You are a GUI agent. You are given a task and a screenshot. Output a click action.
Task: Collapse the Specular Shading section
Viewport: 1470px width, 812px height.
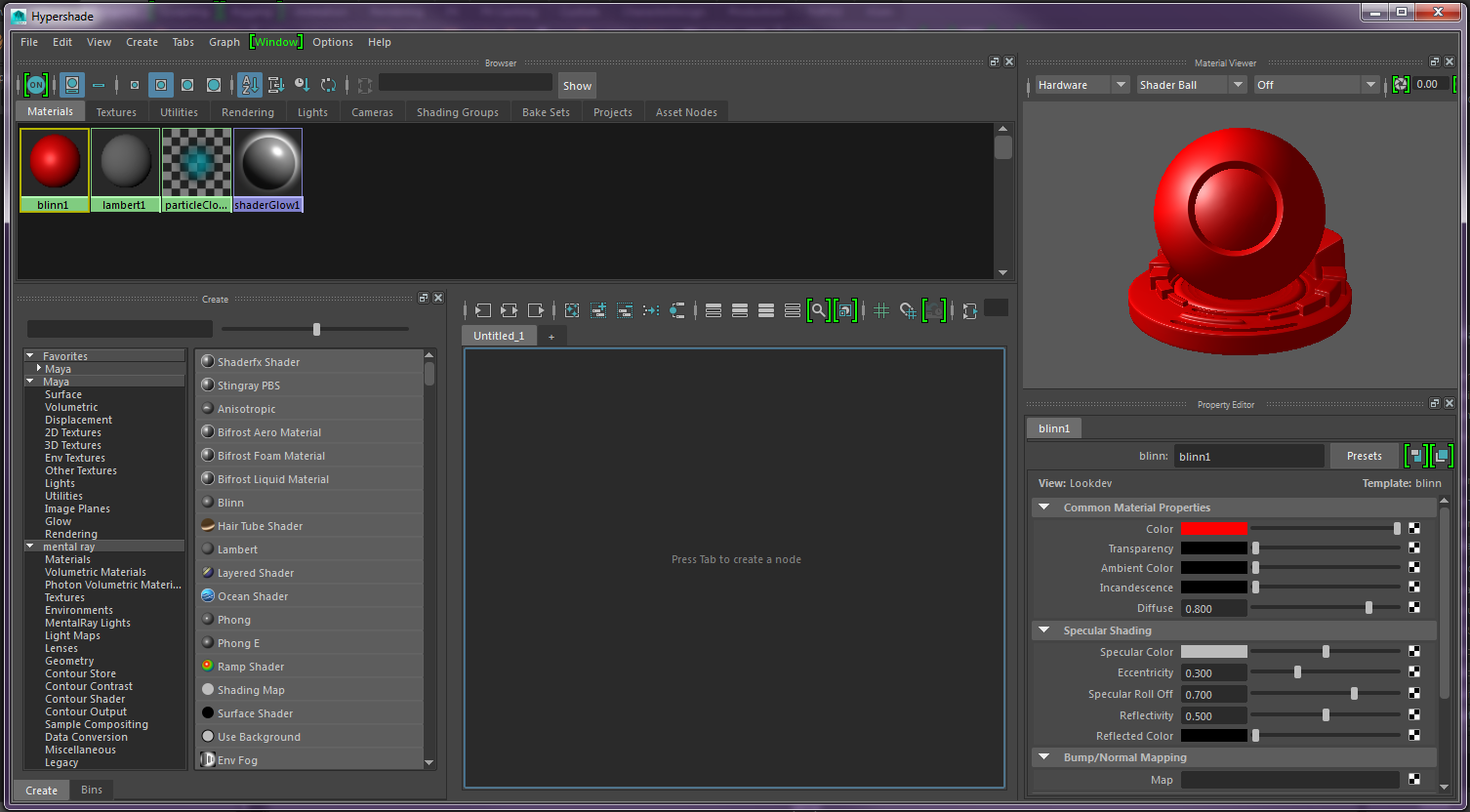[1043, 630]
